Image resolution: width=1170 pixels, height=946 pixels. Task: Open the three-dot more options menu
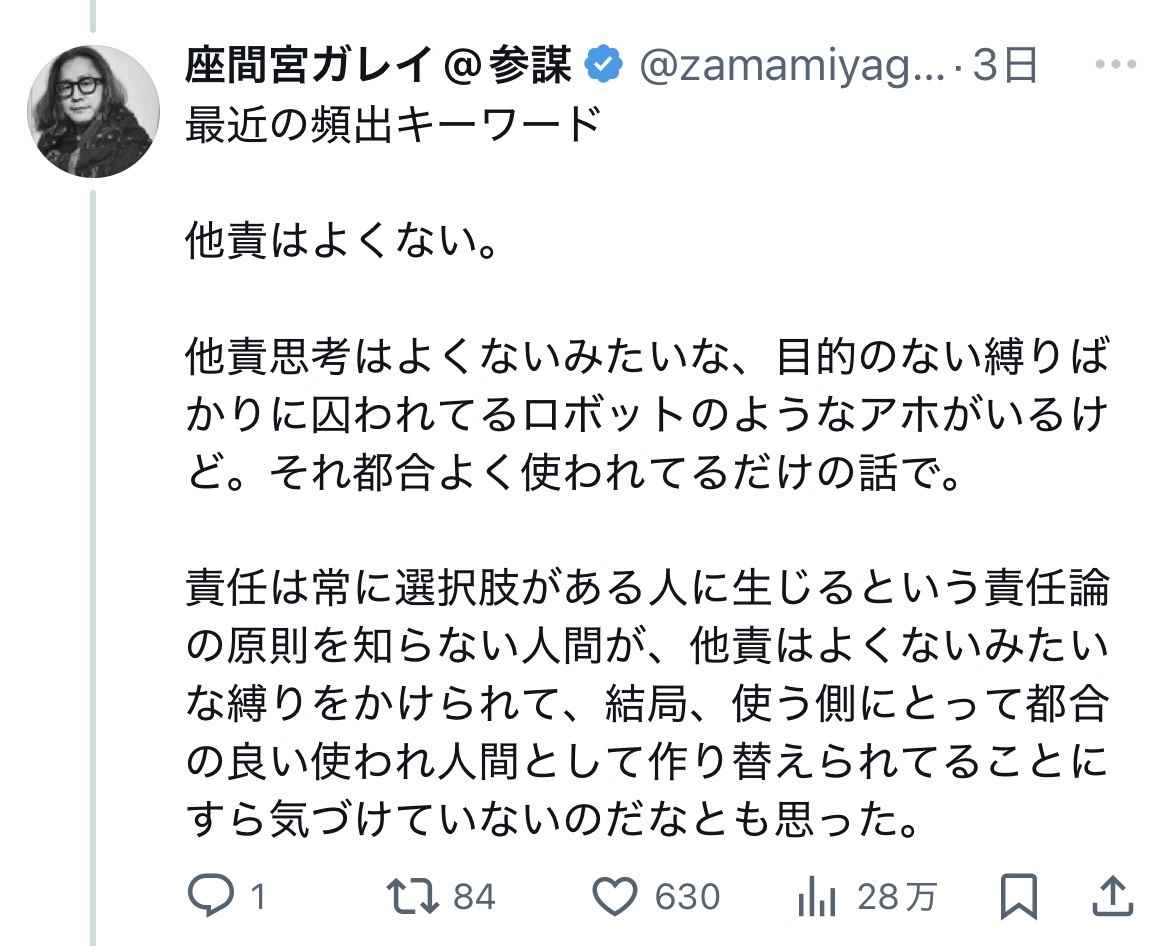point(1116,67)
